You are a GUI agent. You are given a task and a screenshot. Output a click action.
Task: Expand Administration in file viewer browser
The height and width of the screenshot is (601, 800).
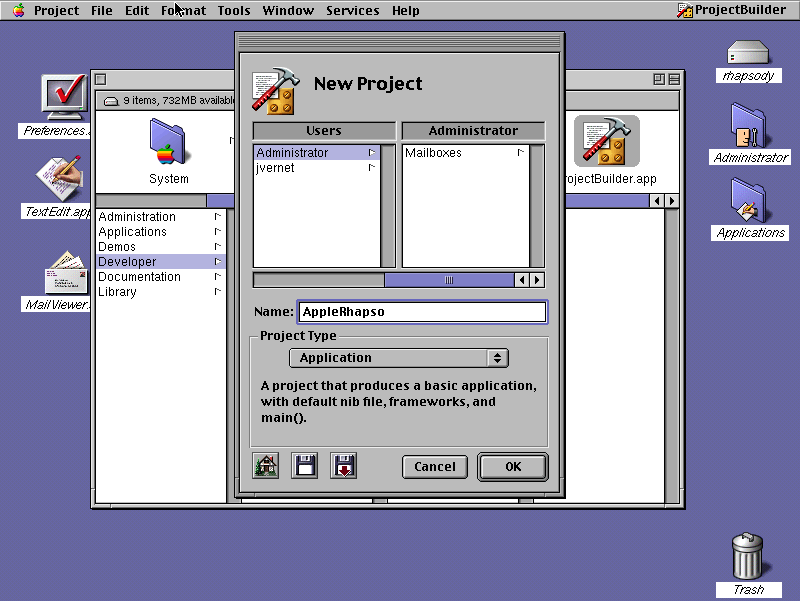pos(217,216)
